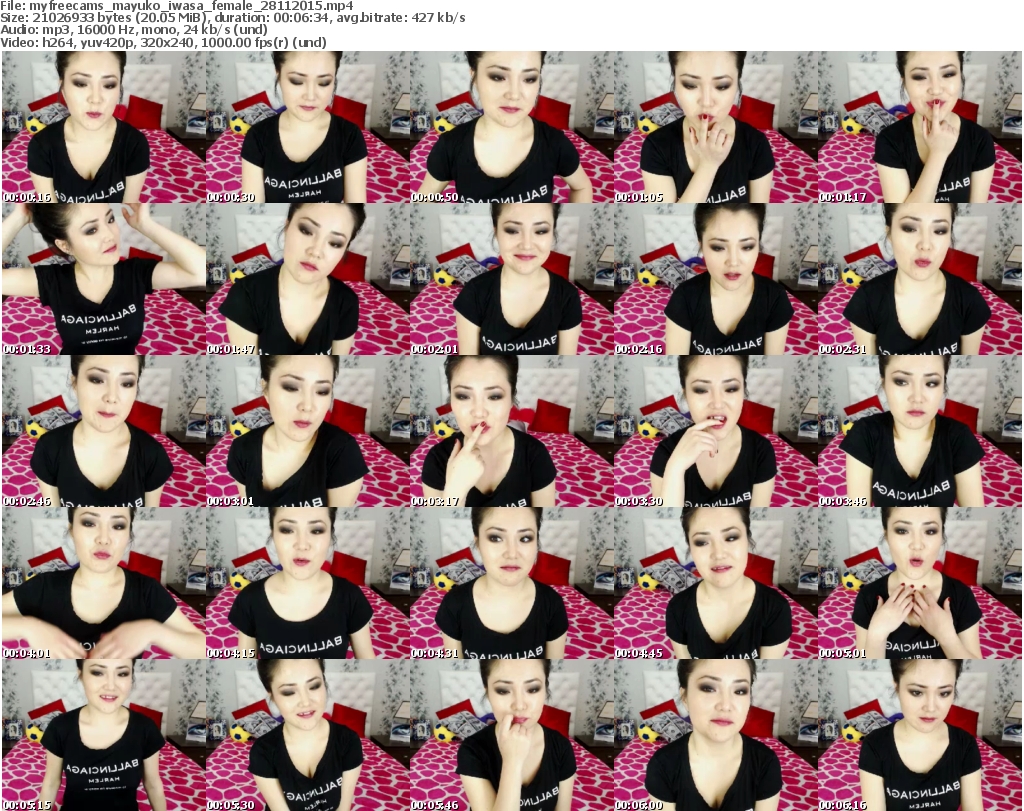
Task: Click the 'Size: 21026933 bytes' info line
Action: (233, 18)
